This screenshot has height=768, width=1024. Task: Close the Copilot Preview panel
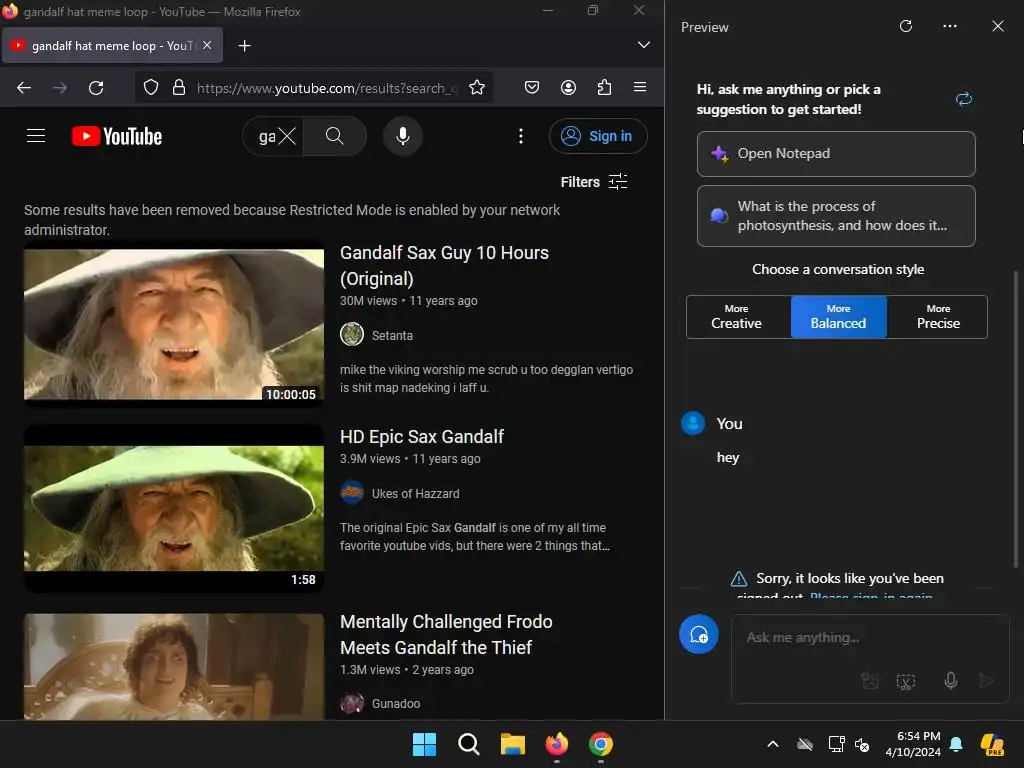(x=998, y=26)
